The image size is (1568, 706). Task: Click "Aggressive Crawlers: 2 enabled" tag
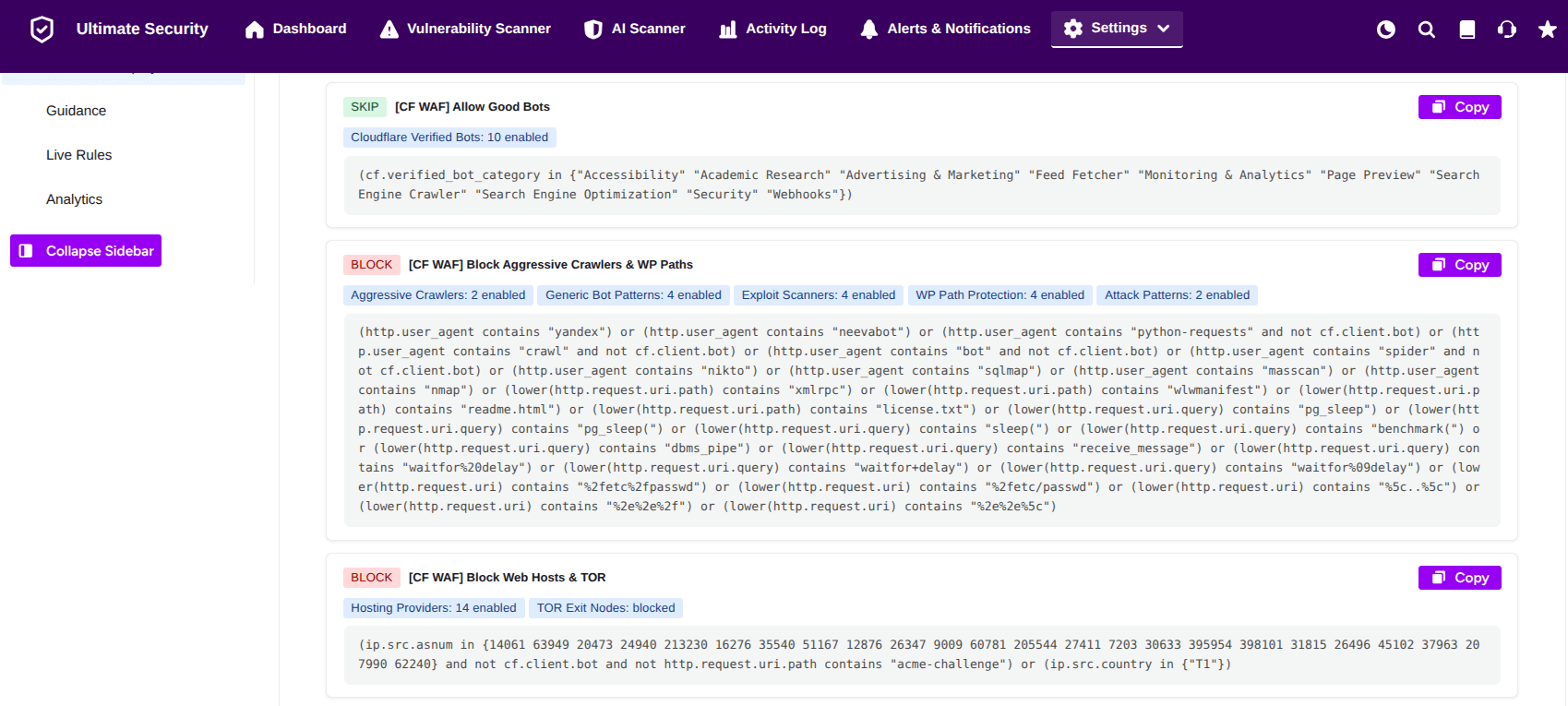coord(438,295)
